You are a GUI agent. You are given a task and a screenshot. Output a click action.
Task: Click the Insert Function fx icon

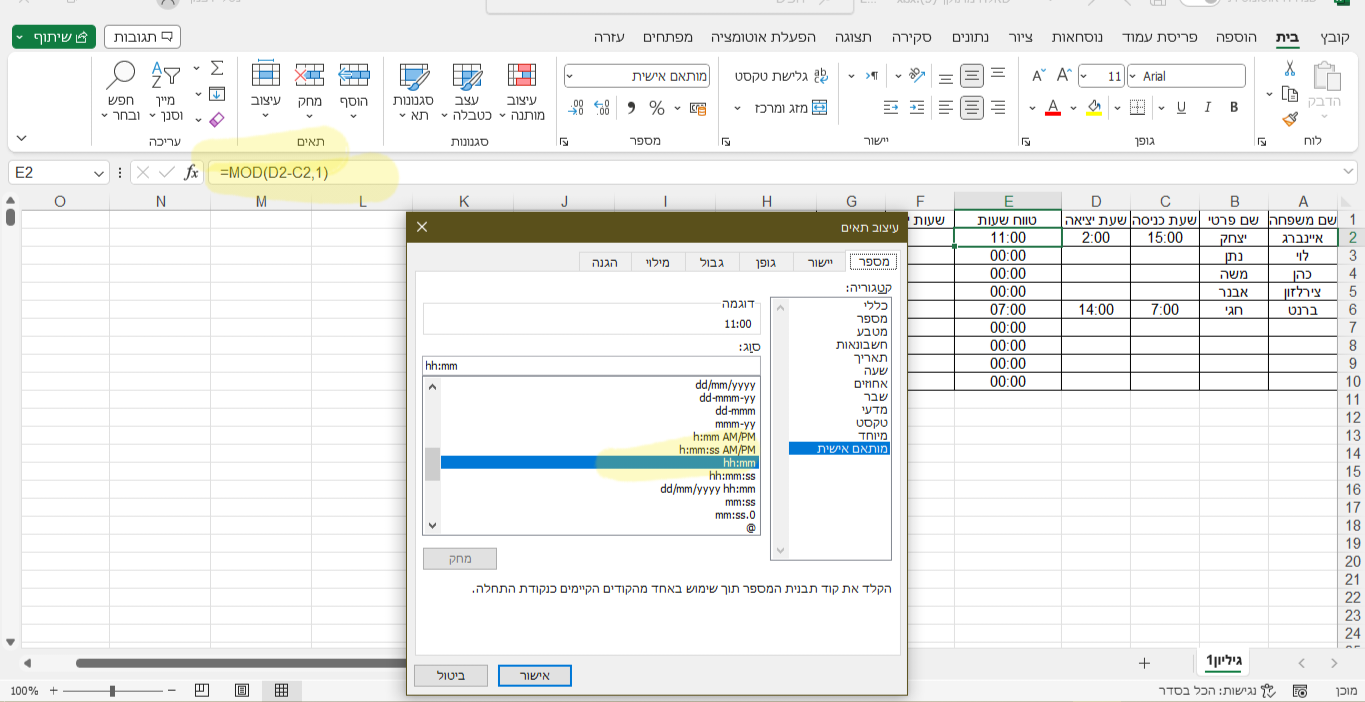(x=191, y=173)
